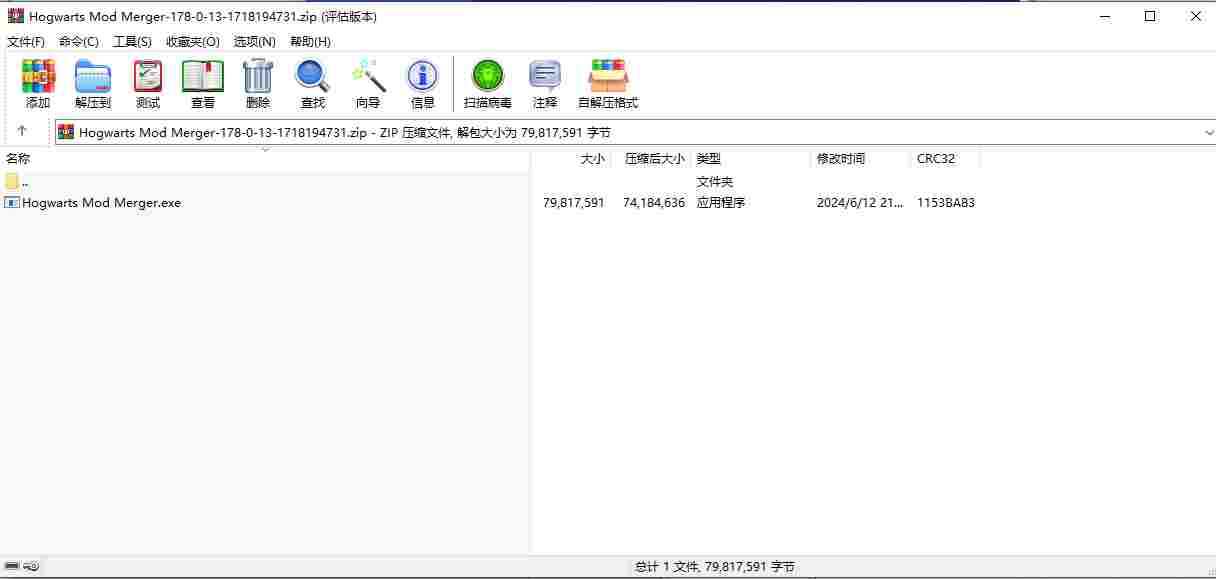Click the key lock icon in status bar
Image resolution: width=1216 pixels, height=579 pixels.
click(32, 567)
